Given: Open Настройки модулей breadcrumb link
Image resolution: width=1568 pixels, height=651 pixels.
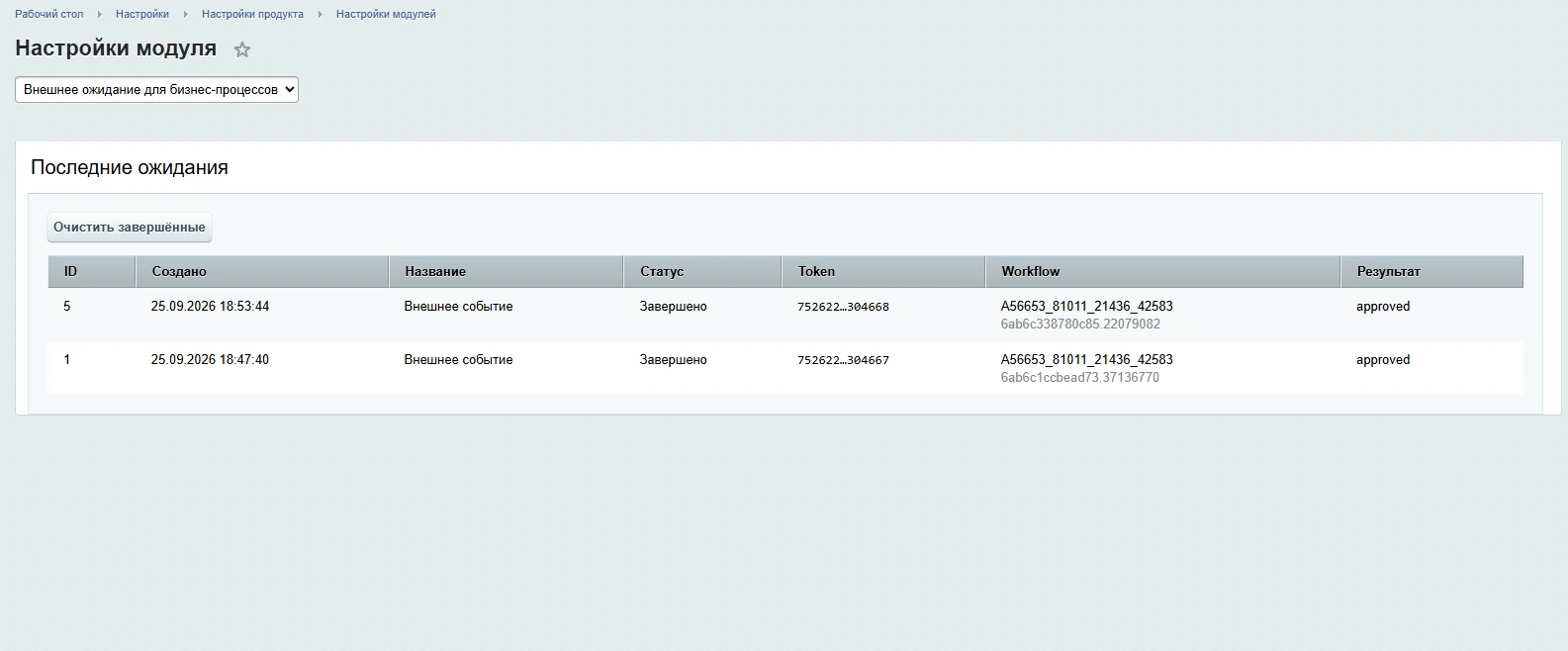Looking at the screenshot, I should 386,14.
